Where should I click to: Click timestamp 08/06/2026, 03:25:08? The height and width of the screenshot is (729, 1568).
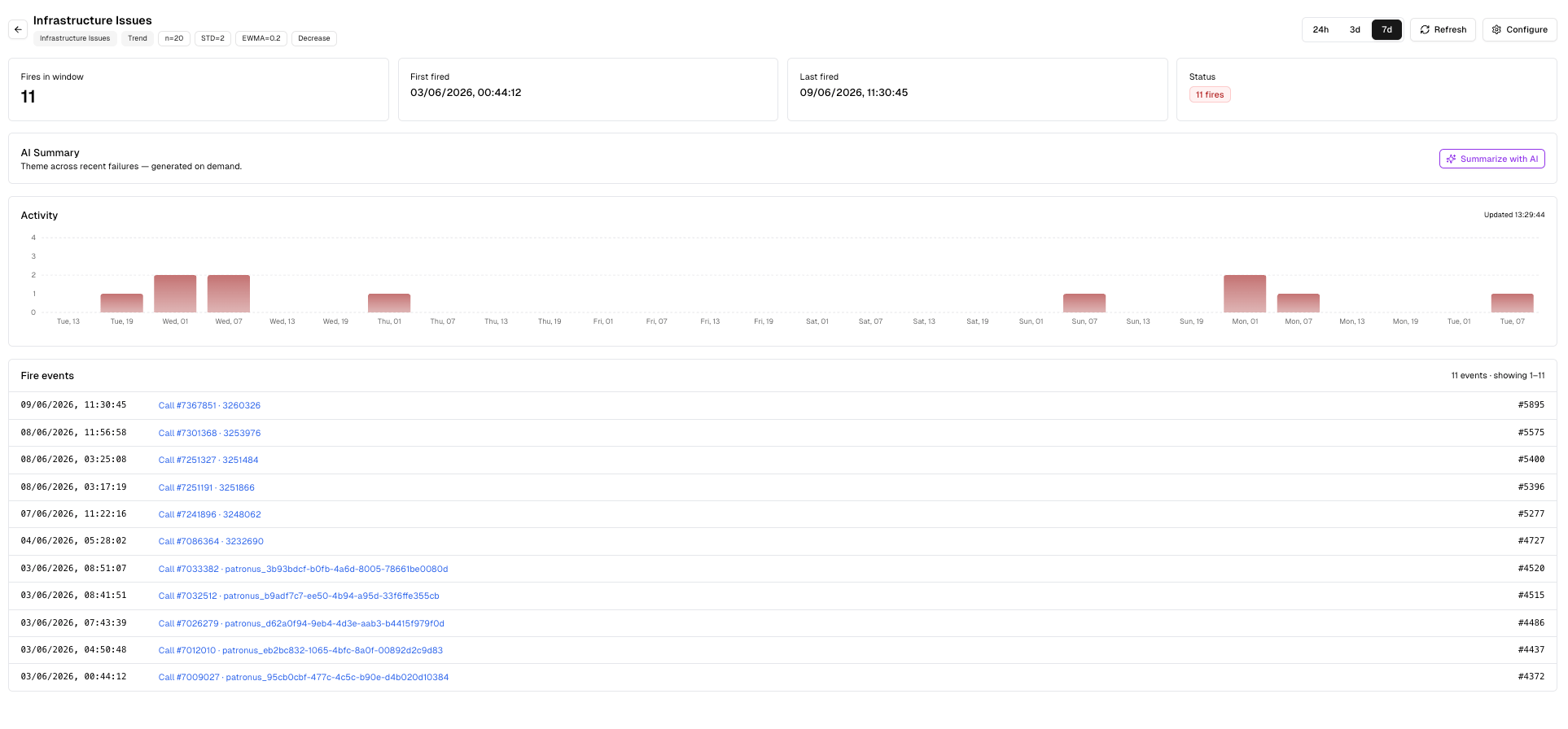point(73,460)
